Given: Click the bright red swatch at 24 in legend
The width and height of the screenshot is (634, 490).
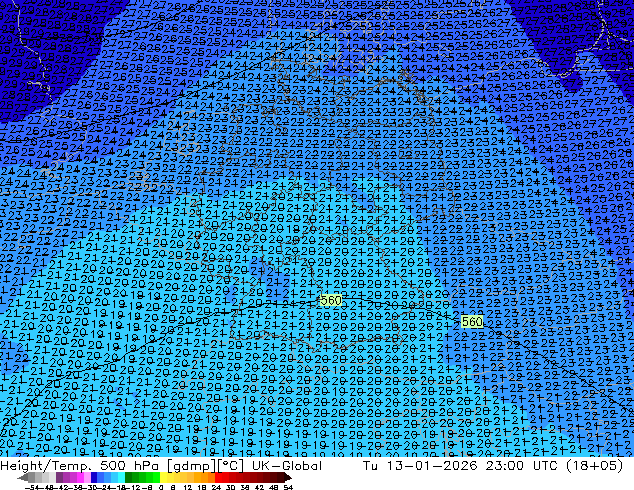Looking at the screenshot, I should (x=218, y=477).
